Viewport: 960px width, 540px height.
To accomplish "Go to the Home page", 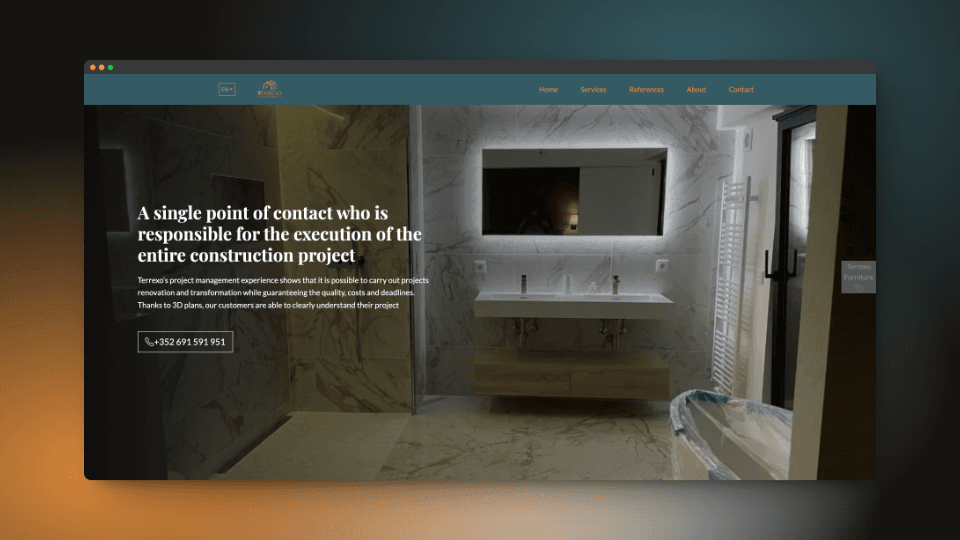I will 548,90.
